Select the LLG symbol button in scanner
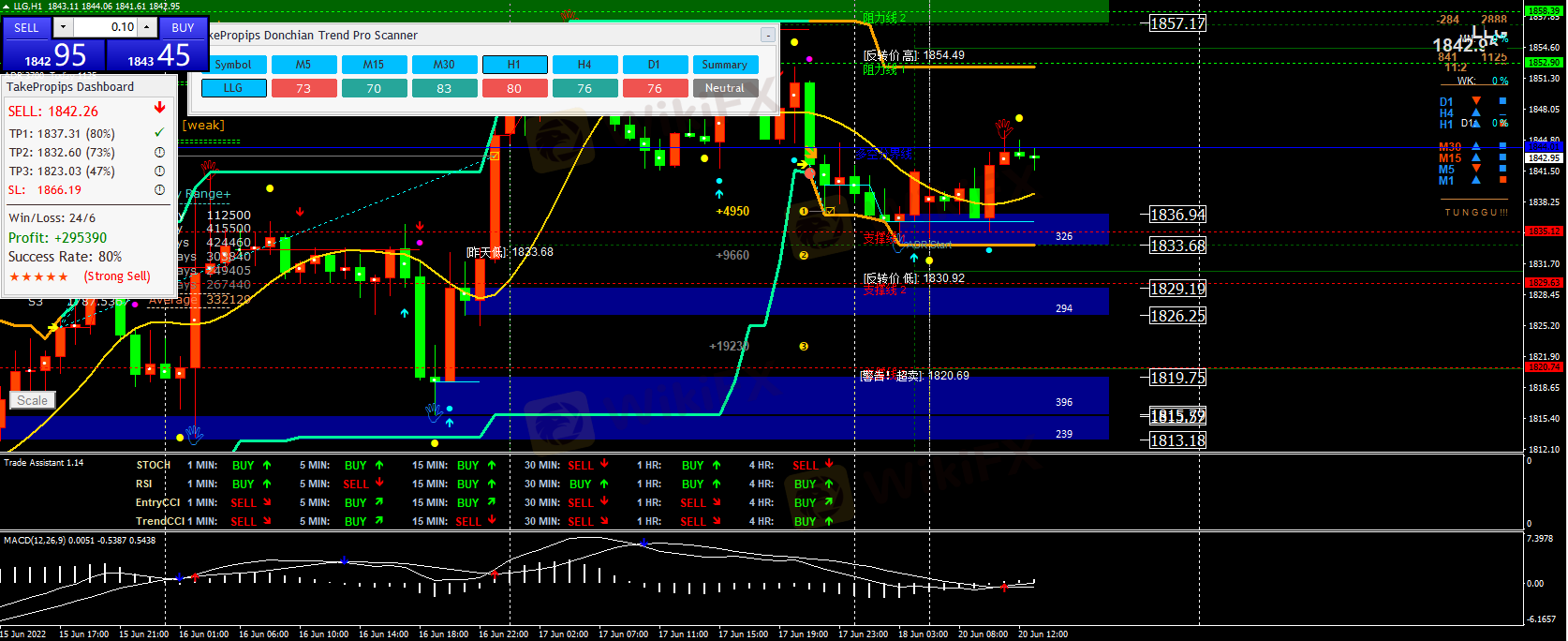 [x=233, y=88]
